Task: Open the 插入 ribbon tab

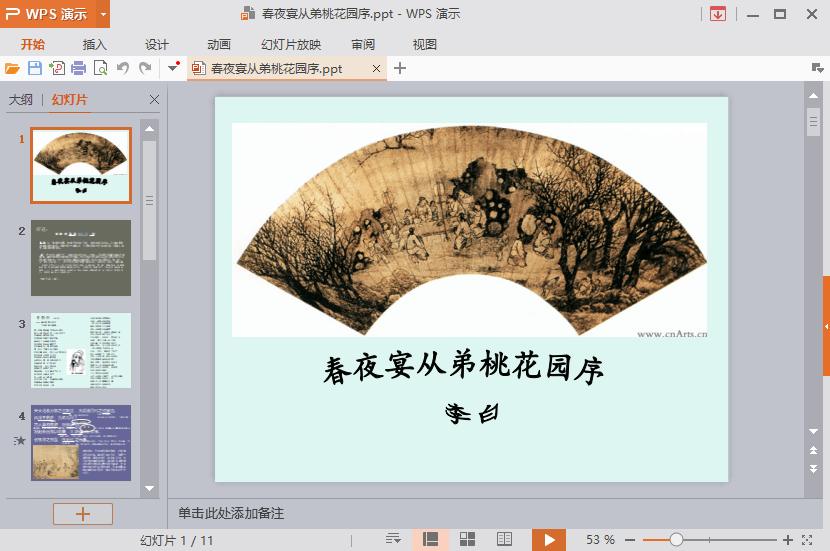Action: (95, 44)
